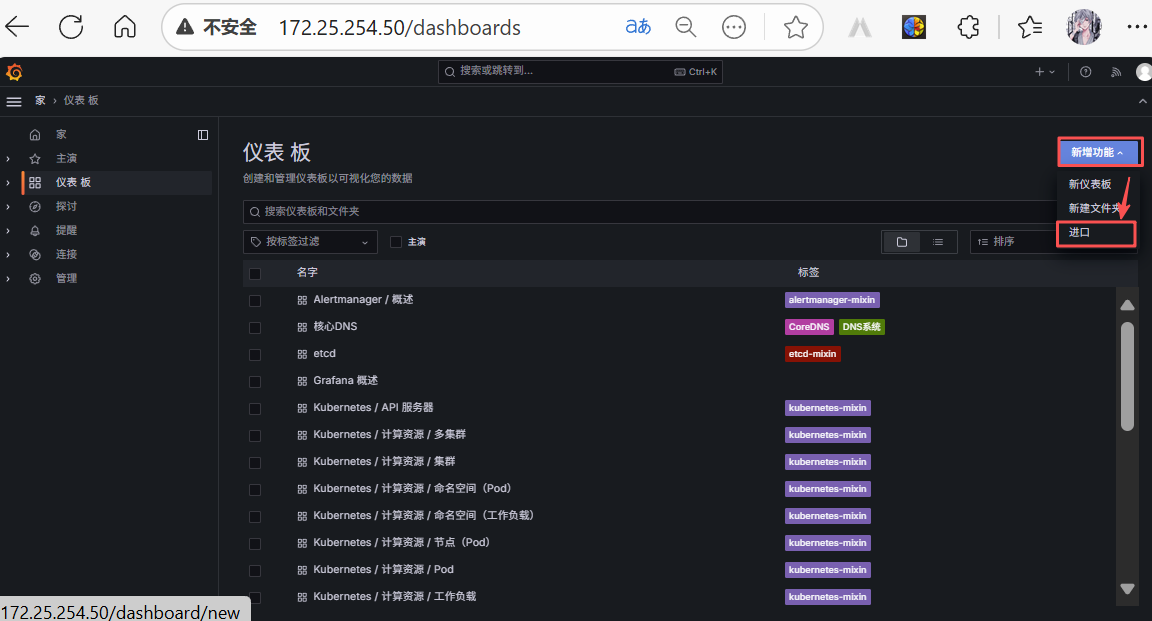
Task: Switch to list view icon
Action: tap(938, 242)
